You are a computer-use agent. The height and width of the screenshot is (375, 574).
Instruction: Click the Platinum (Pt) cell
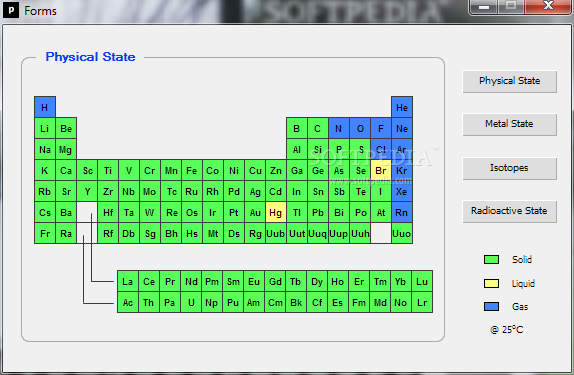point(234,212)
